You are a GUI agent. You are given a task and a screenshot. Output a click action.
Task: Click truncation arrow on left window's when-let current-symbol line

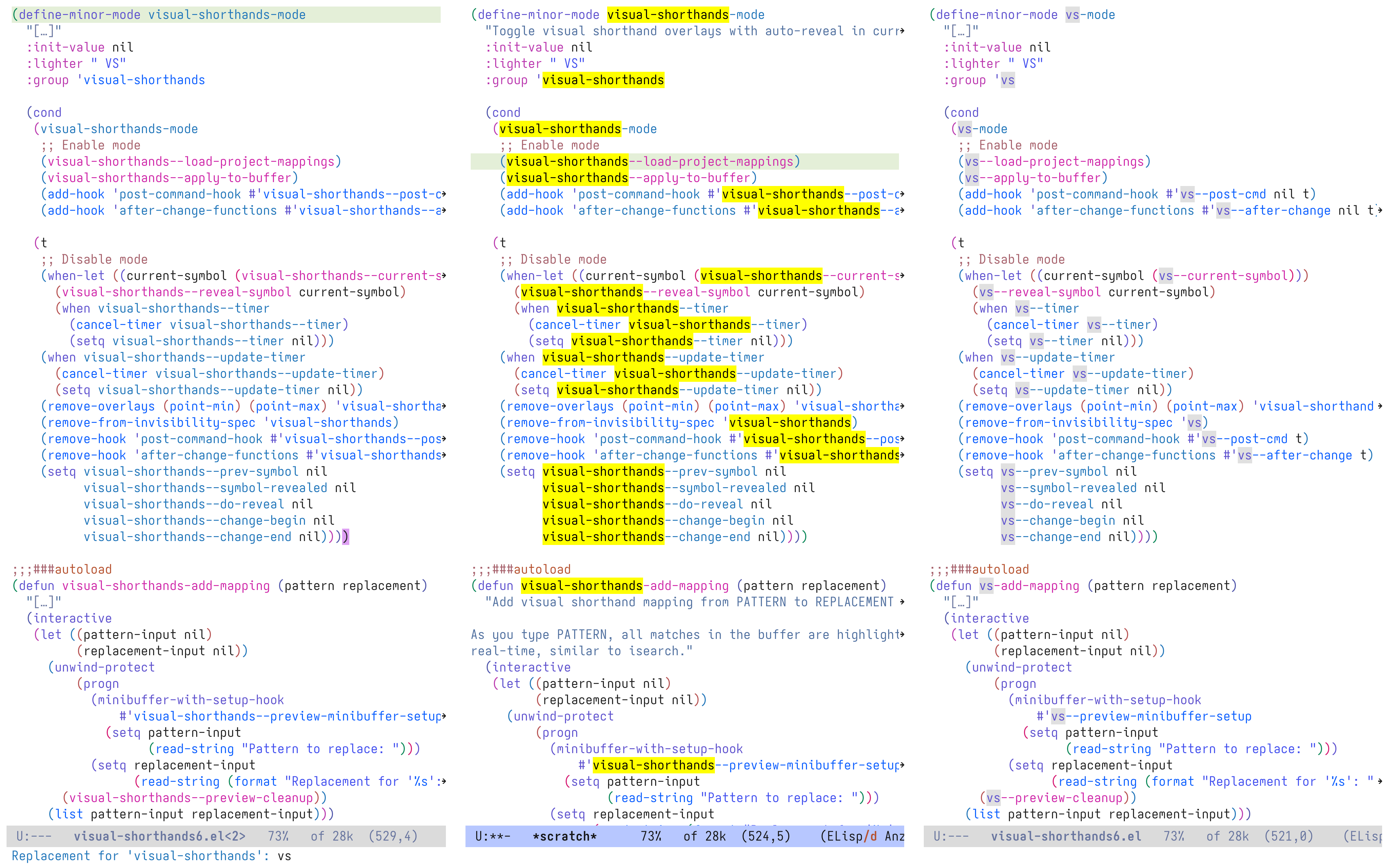coord(444,276)
